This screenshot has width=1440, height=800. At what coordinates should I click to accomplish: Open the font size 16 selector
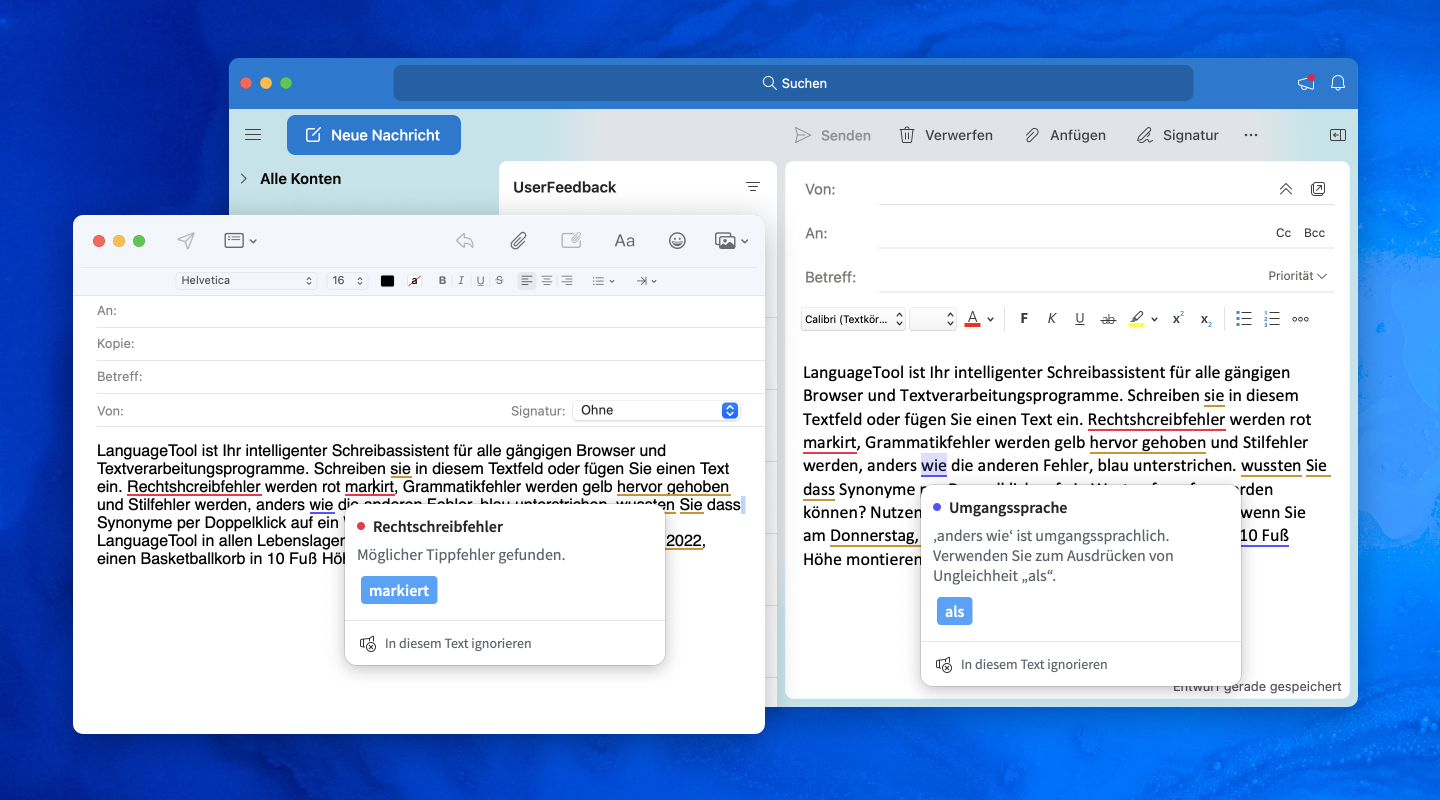pyautogui.click(x=347, y=281)
